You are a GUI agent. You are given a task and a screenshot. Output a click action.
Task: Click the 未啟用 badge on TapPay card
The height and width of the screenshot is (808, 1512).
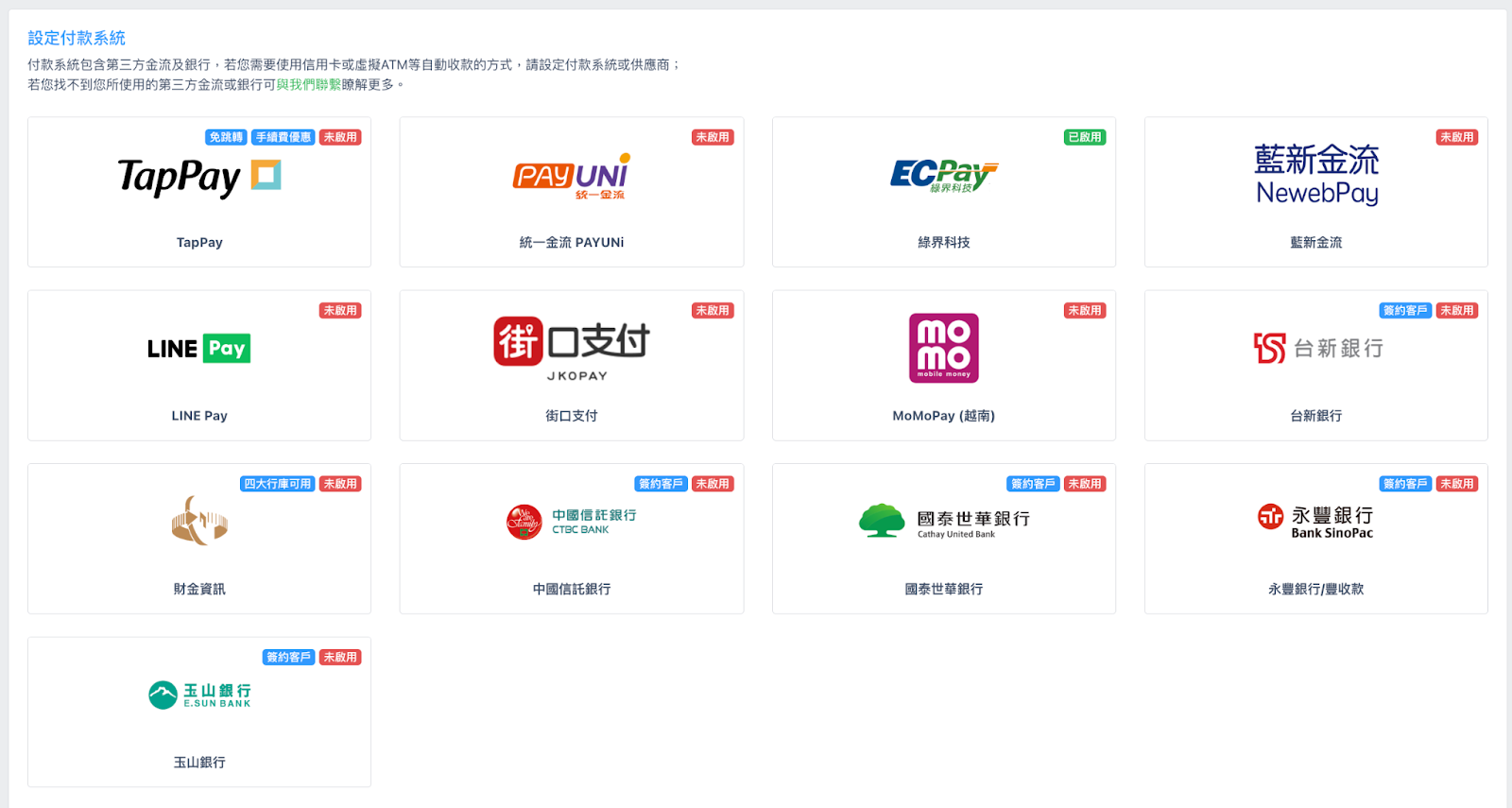coord(340,137)
